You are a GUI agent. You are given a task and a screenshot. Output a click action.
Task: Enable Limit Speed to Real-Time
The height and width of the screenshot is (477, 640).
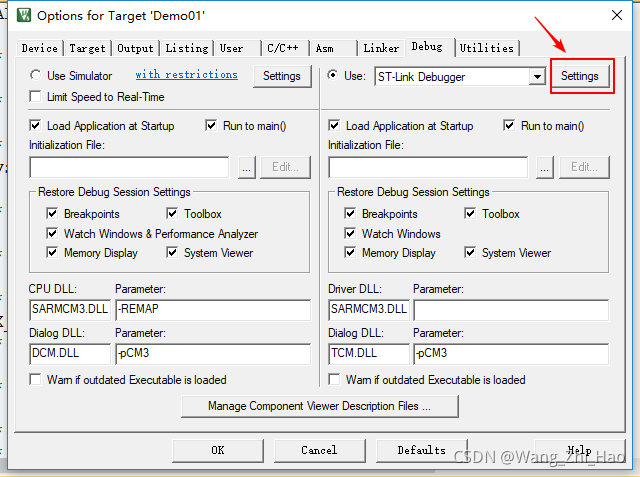[36, 97]
